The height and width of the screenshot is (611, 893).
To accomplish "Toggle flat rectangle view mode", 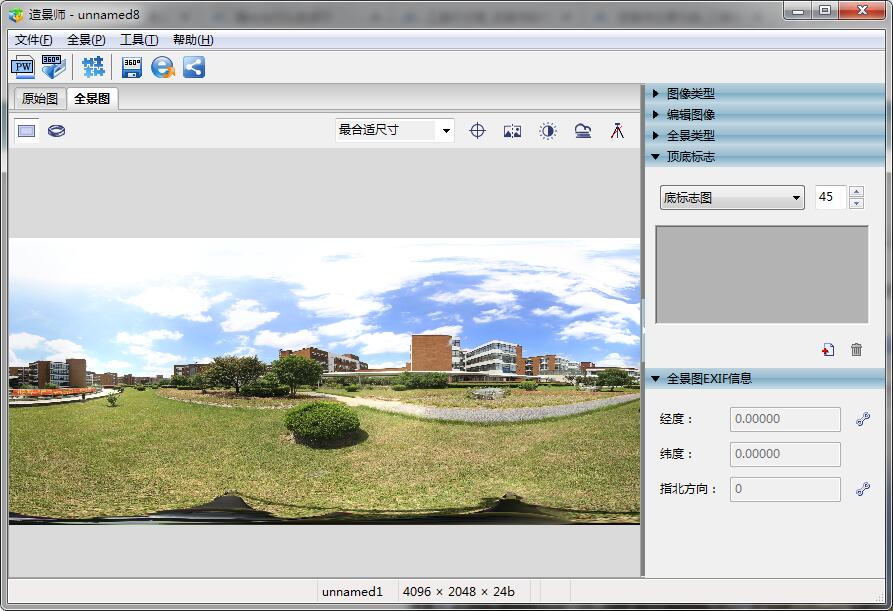I will coord(27,131).
